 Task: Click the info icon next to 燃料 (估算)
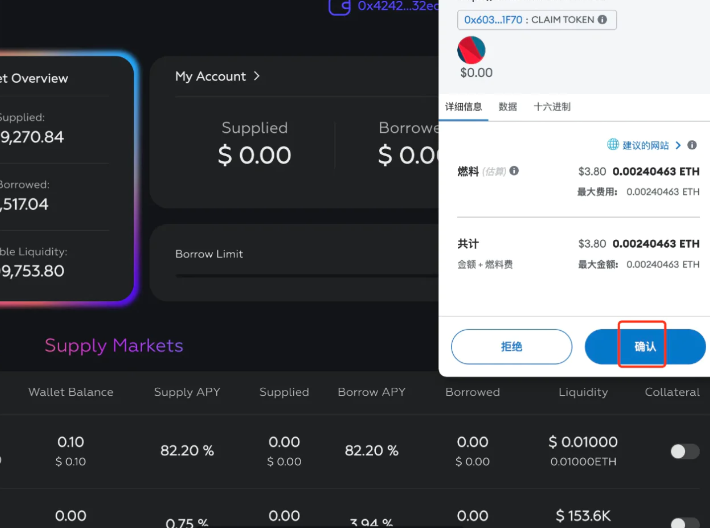click(x=514, y=171)
